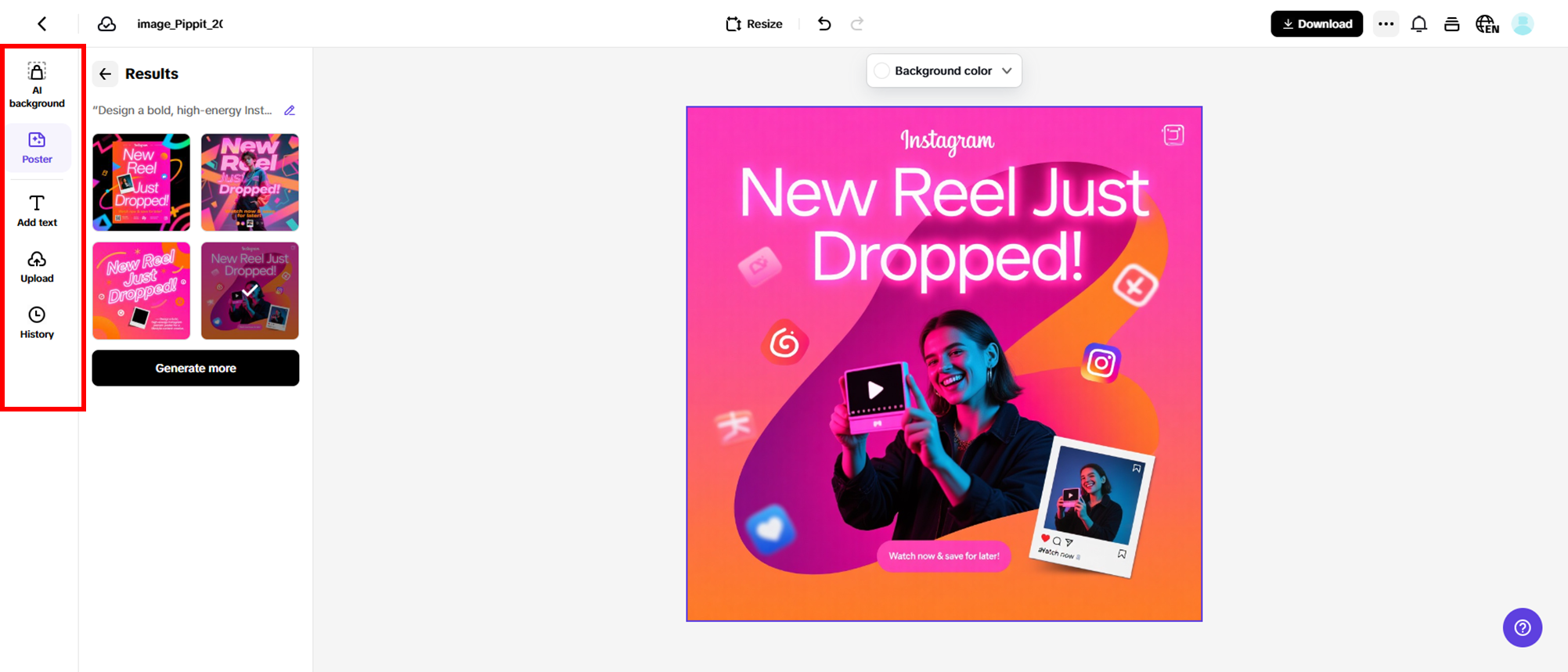Click the white background color swatch circle

click(x=881, y=70)
